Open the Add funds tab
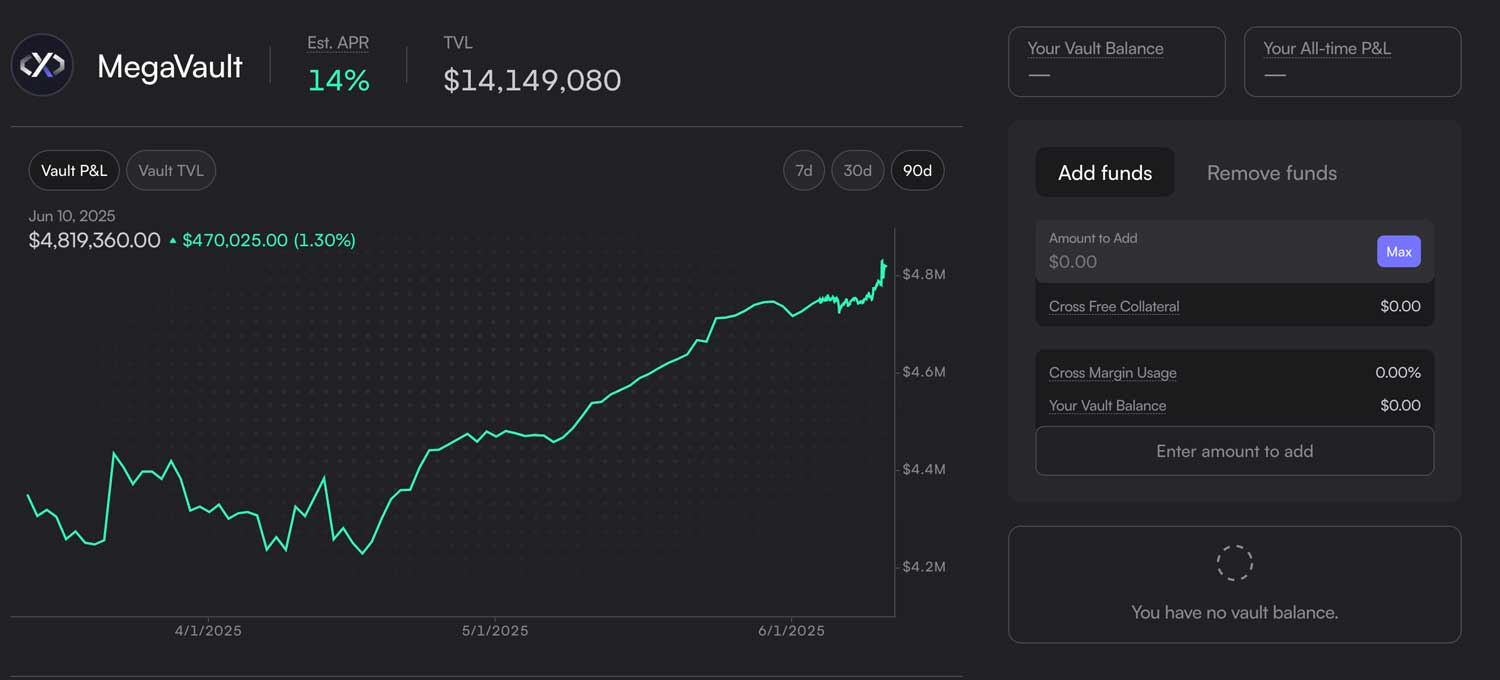 pyautogui.click(x=1105, y=173)
